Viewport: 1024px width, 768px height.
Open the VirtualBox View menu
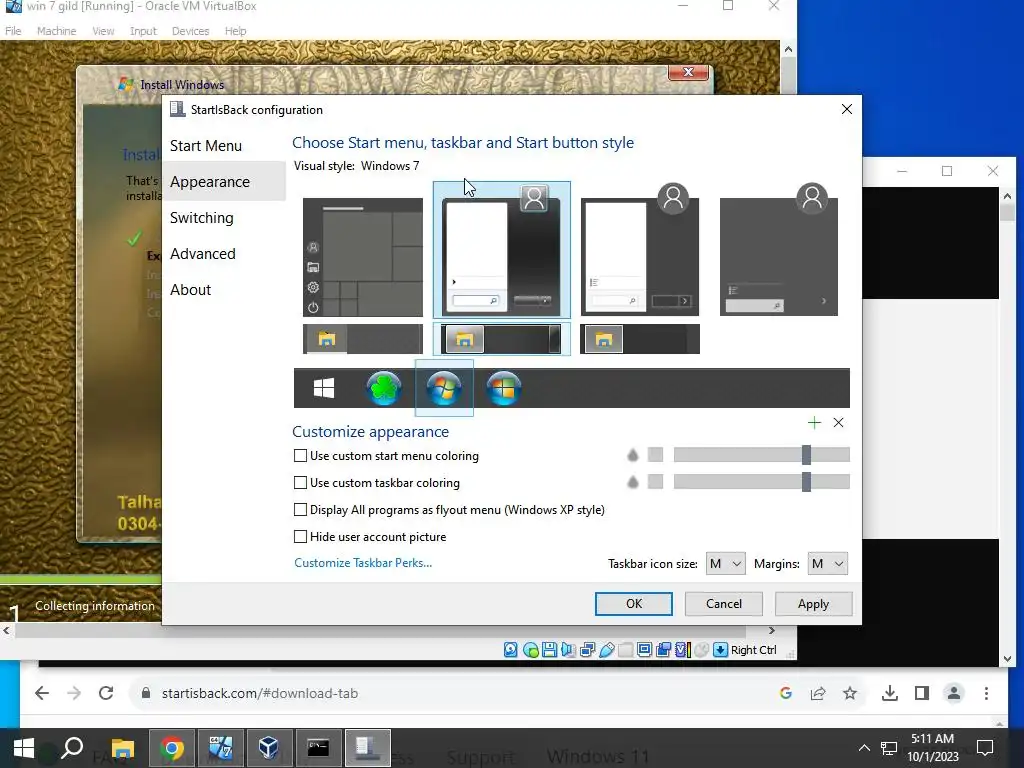tap(103, 31)
